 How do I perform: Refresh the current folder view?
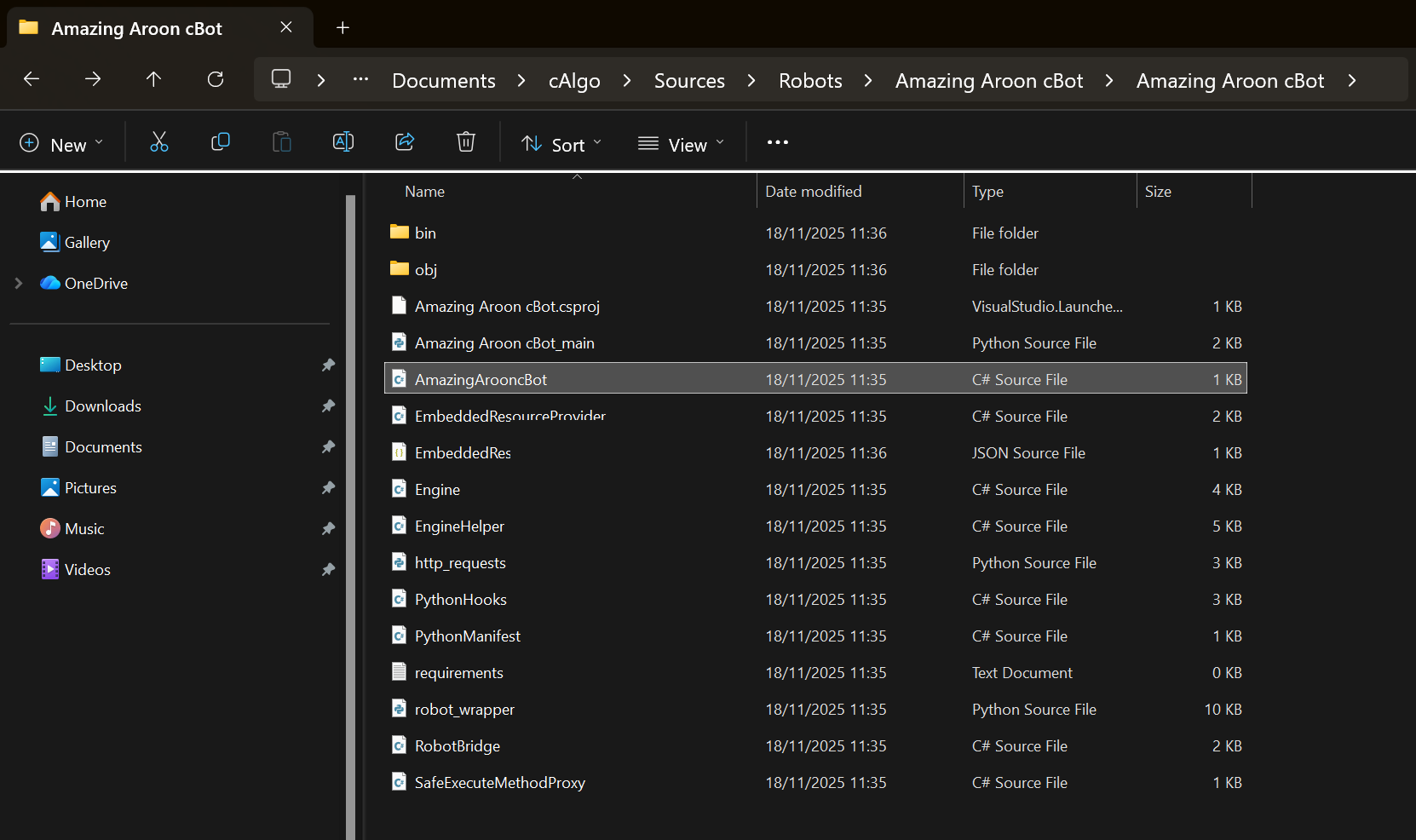click(216, 79)
